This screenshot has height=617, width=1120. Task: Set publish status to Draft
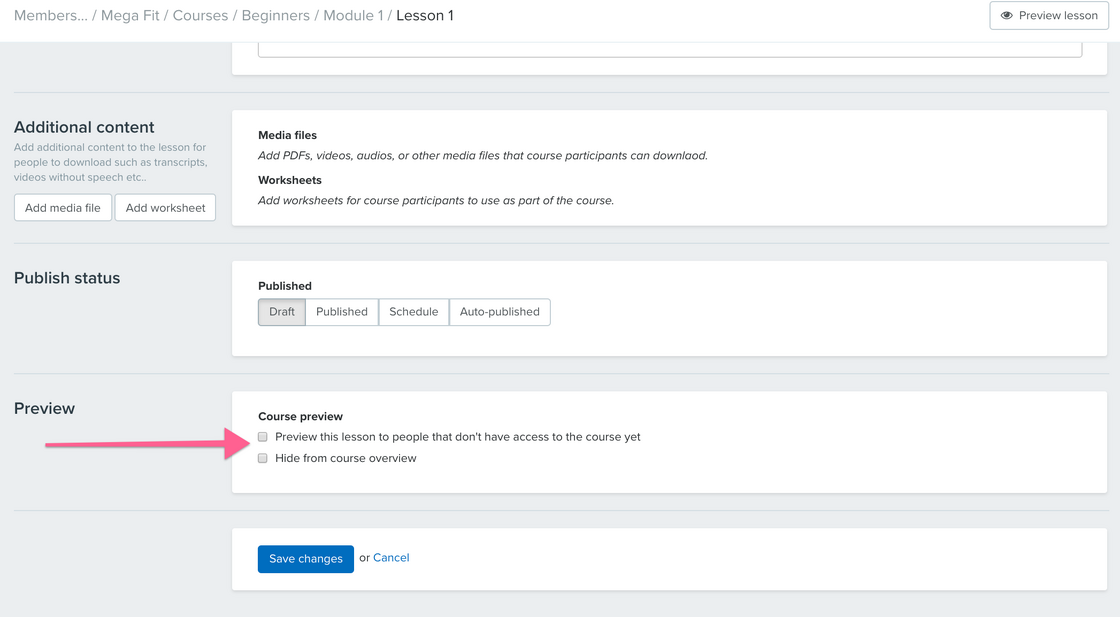282,312
